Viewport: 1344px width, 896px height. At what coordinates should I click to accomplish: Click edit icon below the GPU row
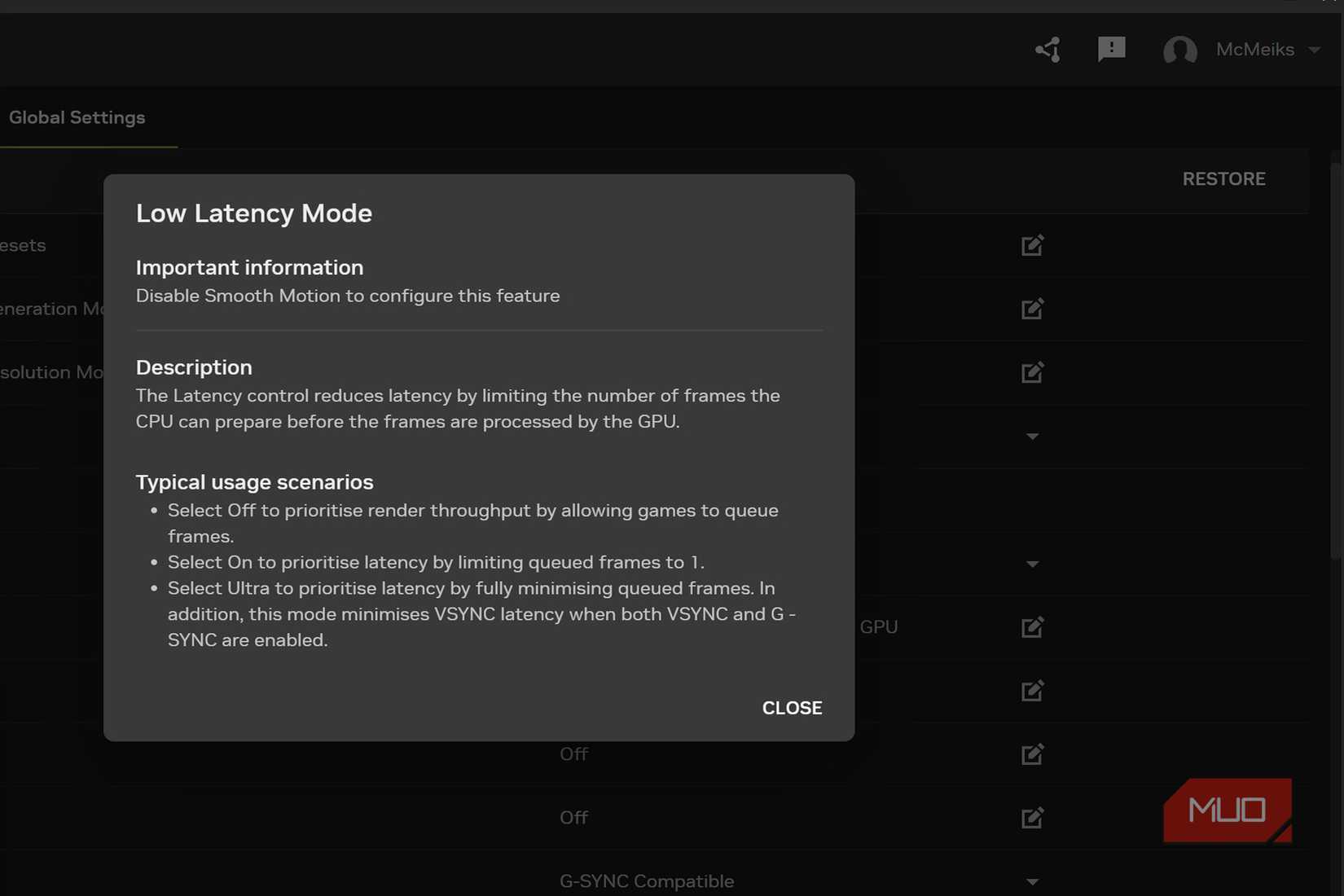point(1032,691)
